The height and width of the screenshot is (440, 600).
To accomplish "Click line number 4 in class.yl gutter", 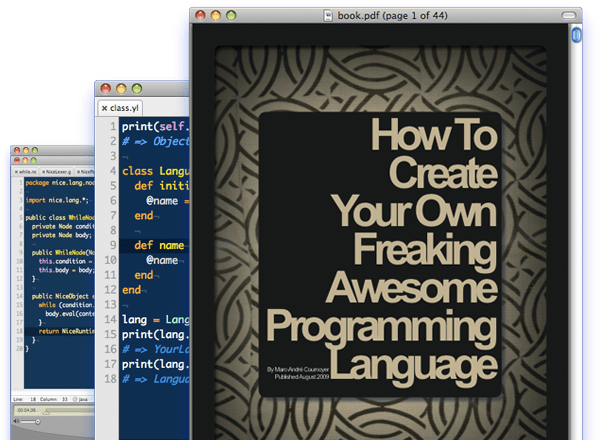I will tap(113, 171).
